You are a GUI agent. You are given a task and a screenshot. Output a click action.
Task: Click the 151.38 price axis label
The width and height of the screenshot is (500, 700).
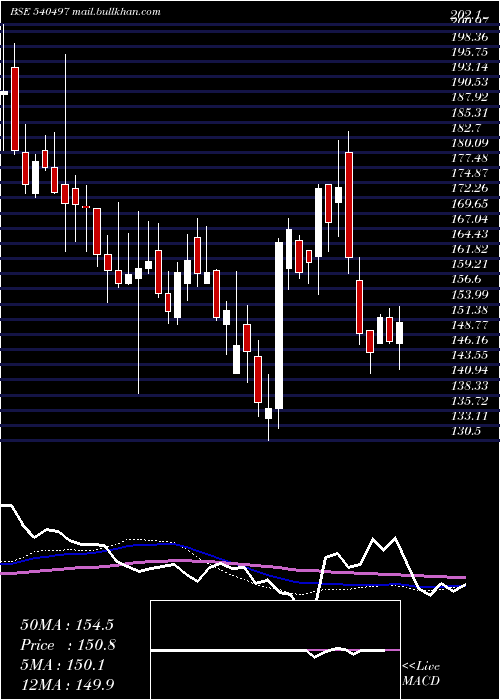coord(469,309)
